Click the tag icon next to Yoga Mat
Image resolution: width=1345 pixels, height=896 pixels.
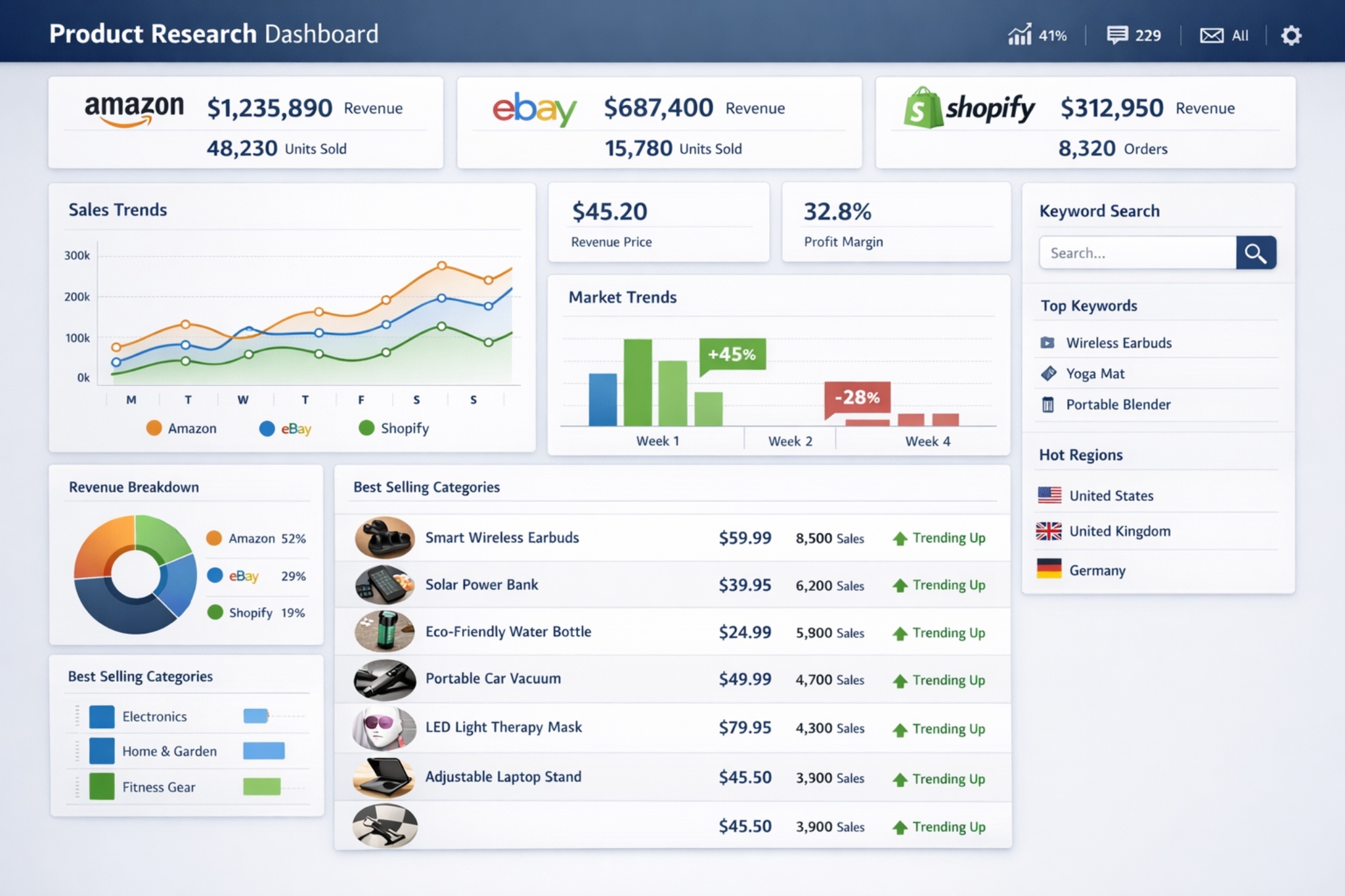point(1049,373)
